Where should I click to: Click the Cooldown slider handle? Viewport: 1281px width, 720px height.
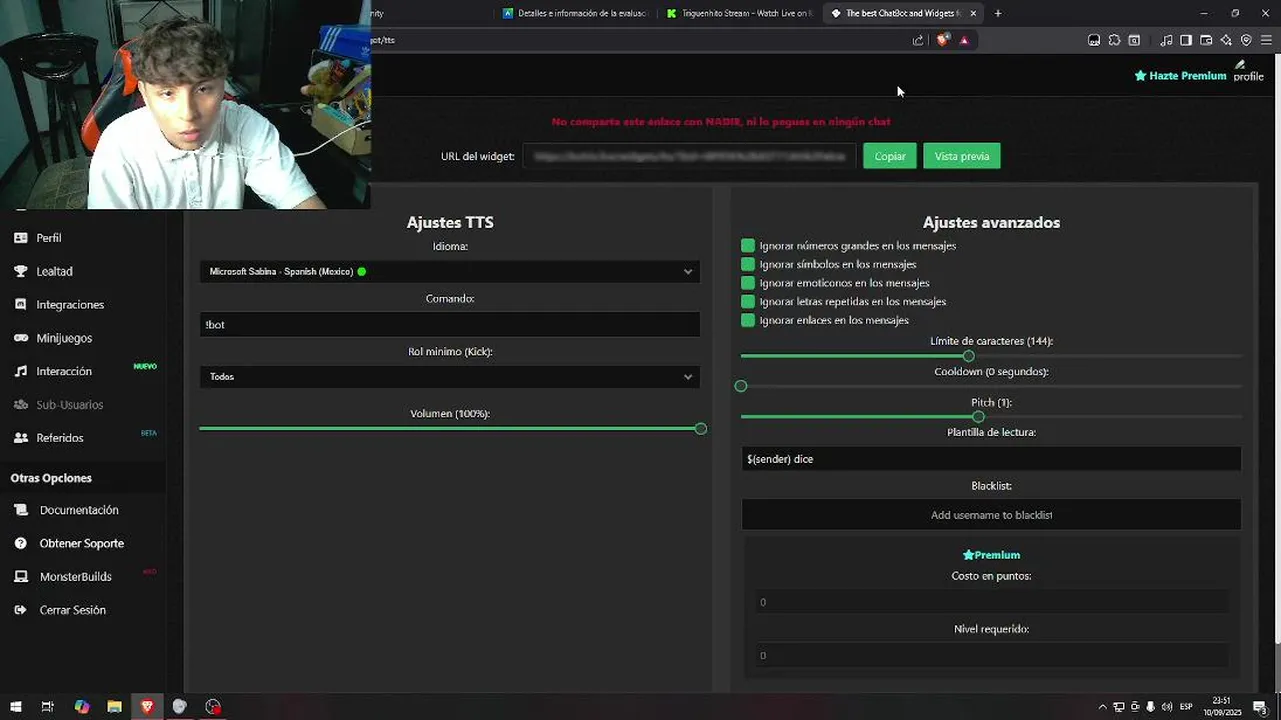[741, 386]
